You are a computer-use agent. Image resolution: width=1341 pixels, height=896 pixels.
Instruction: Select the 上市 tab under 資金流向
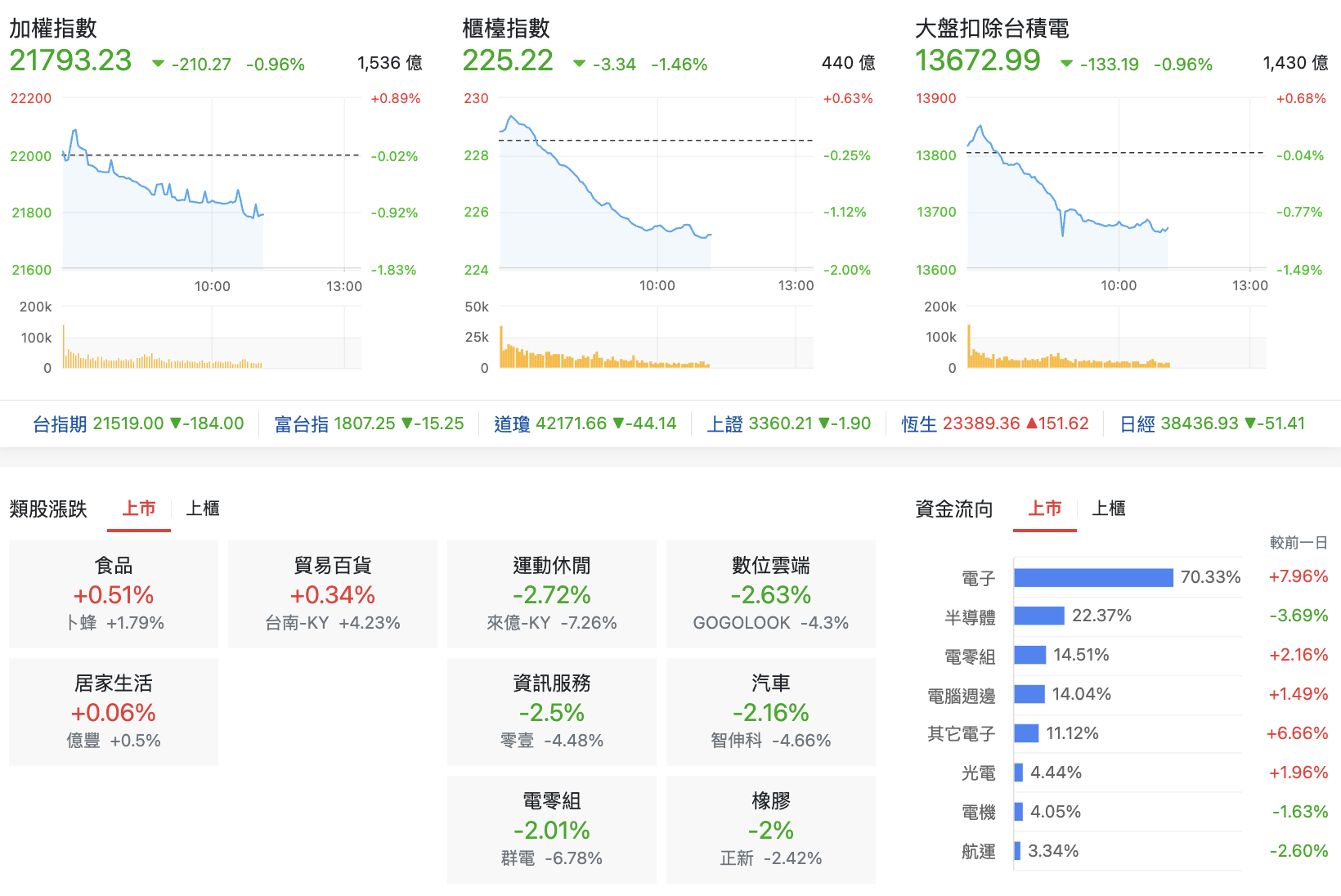point(1045,508)
